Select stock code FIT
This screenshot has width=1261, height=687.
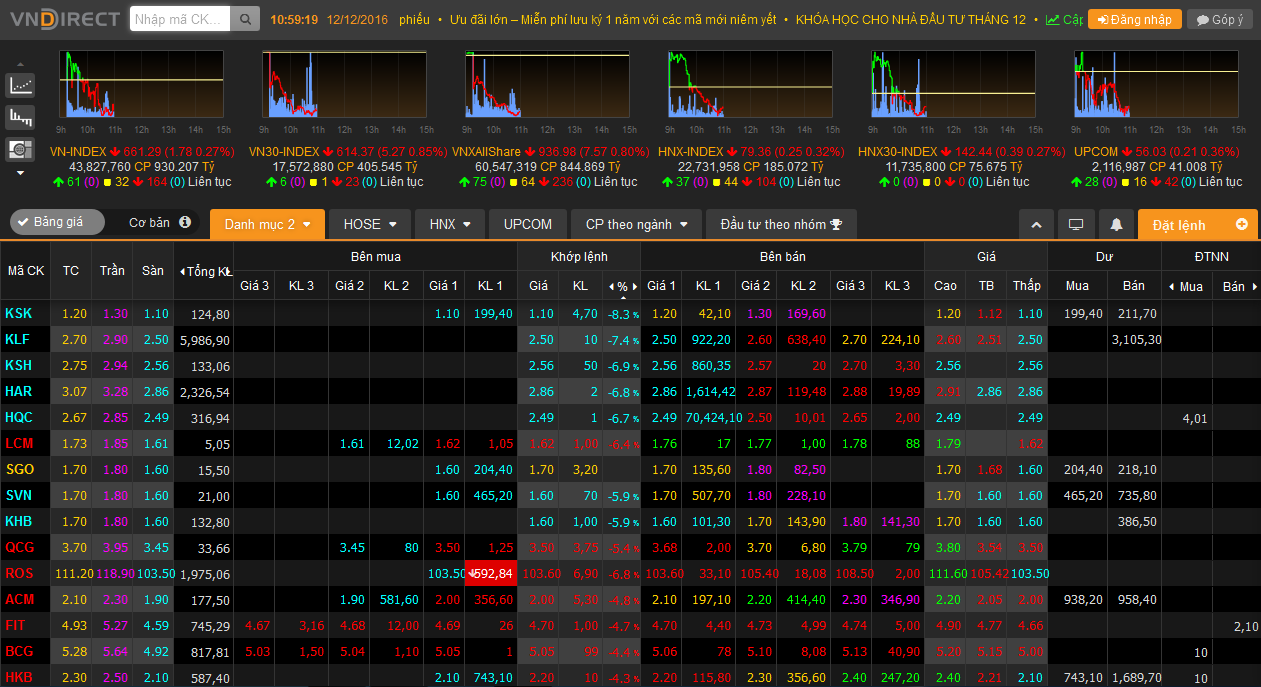15,625
